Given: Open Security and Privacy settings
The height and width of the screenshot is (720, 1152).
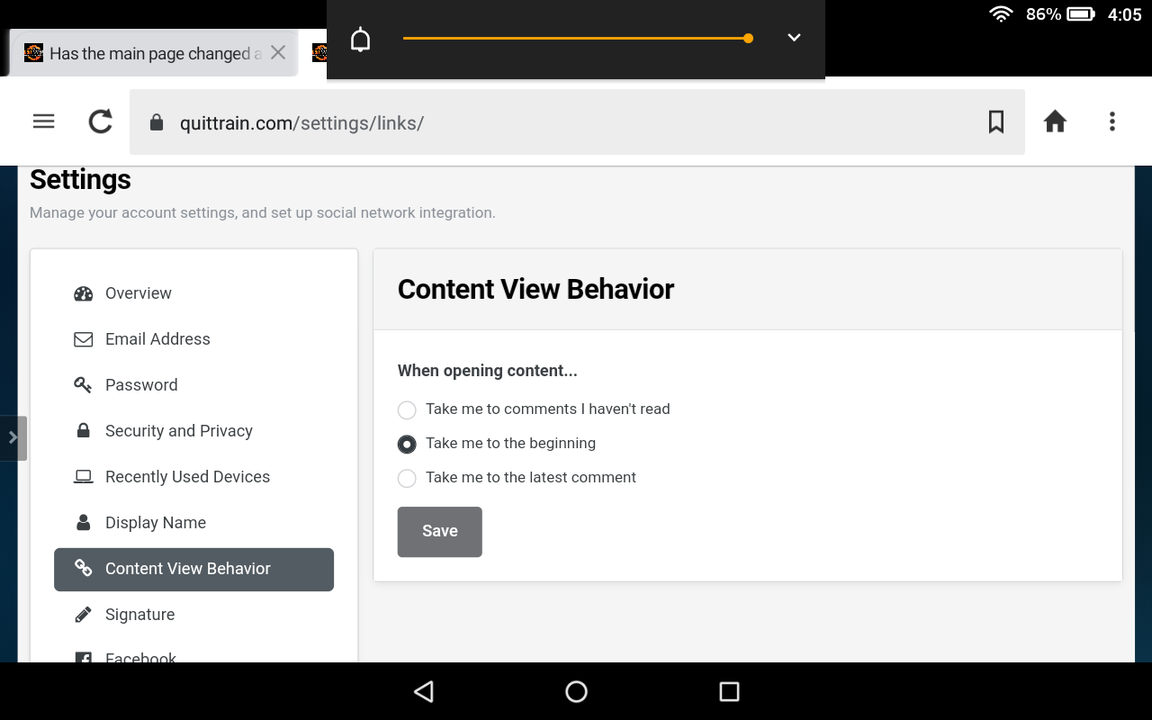Looking at the screenshot, I should (178, 431).
